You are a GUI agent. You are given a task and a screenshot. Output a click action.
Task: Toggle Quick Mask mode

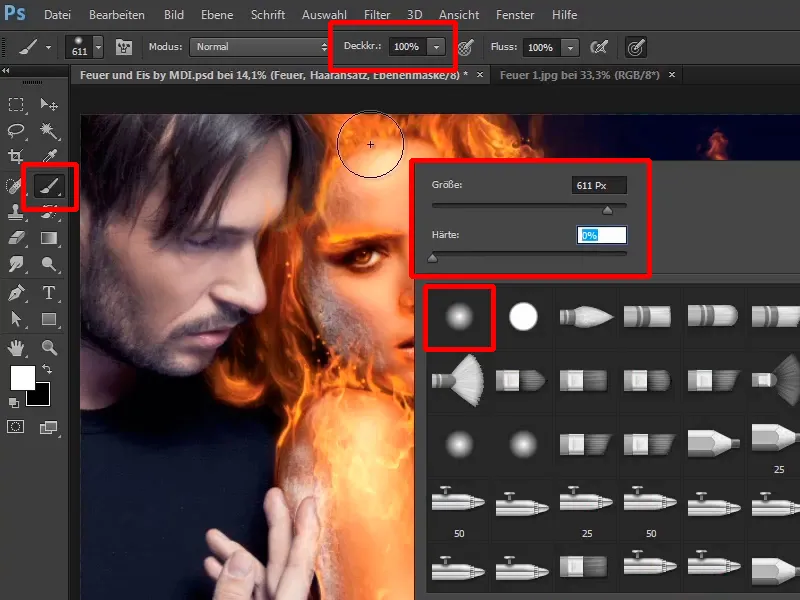pyautogui.click(x=15, y=427)
